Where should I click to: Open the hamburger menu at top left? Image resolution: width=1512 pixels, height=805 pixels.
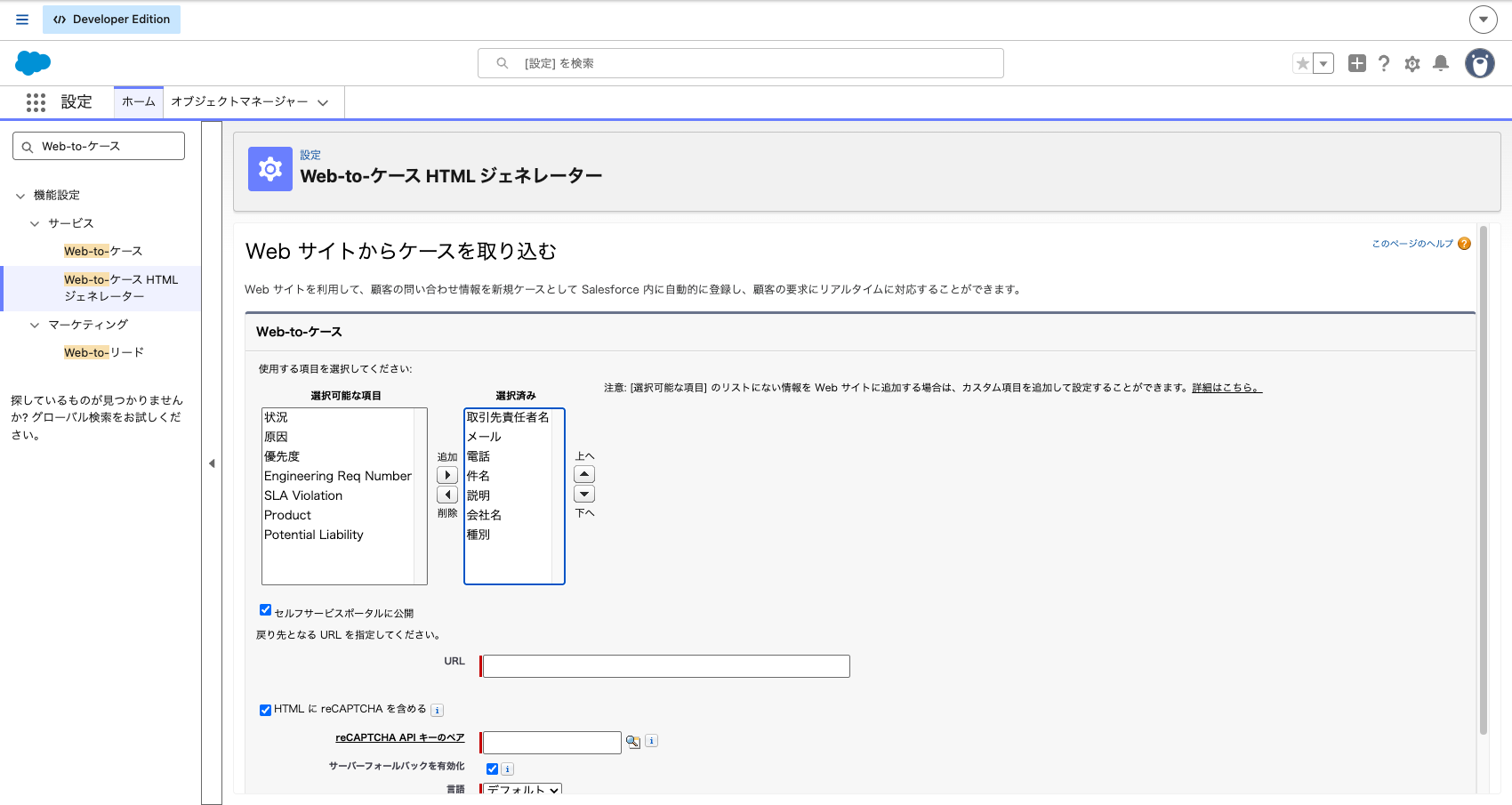[22, 20]
